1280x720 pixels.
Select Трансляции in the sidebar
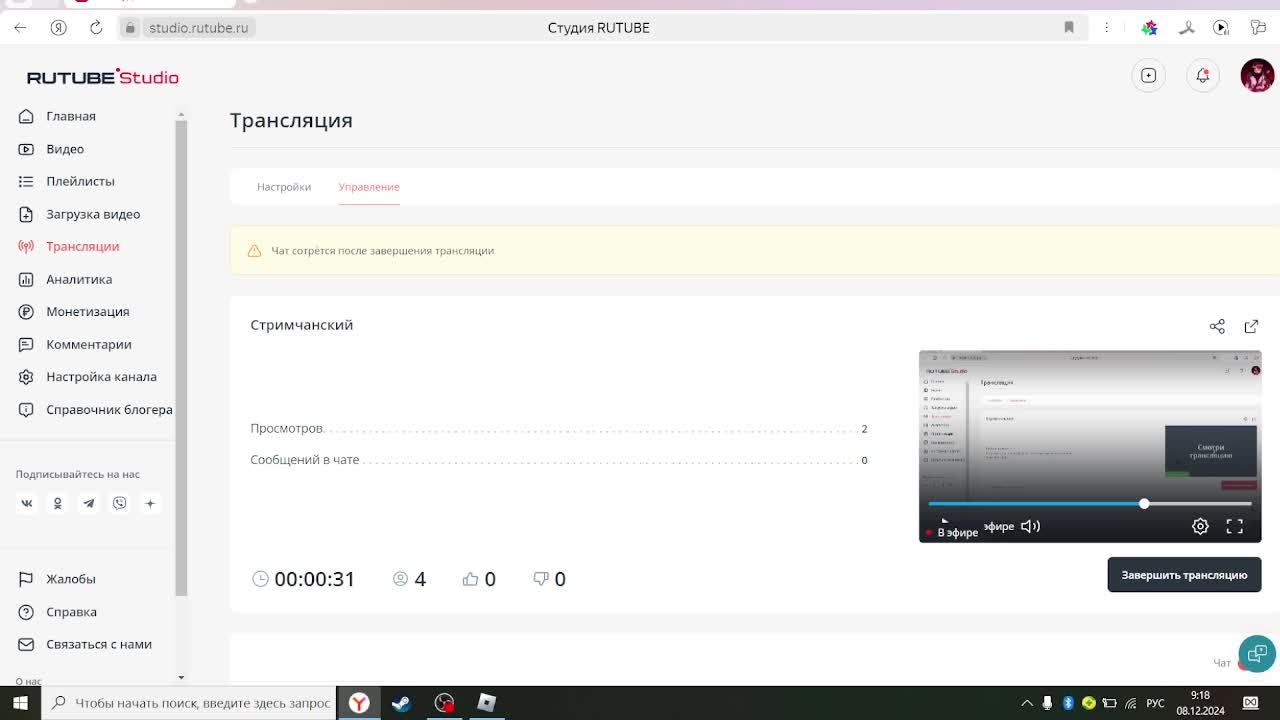pyautogui.click(x=82, y=246)
